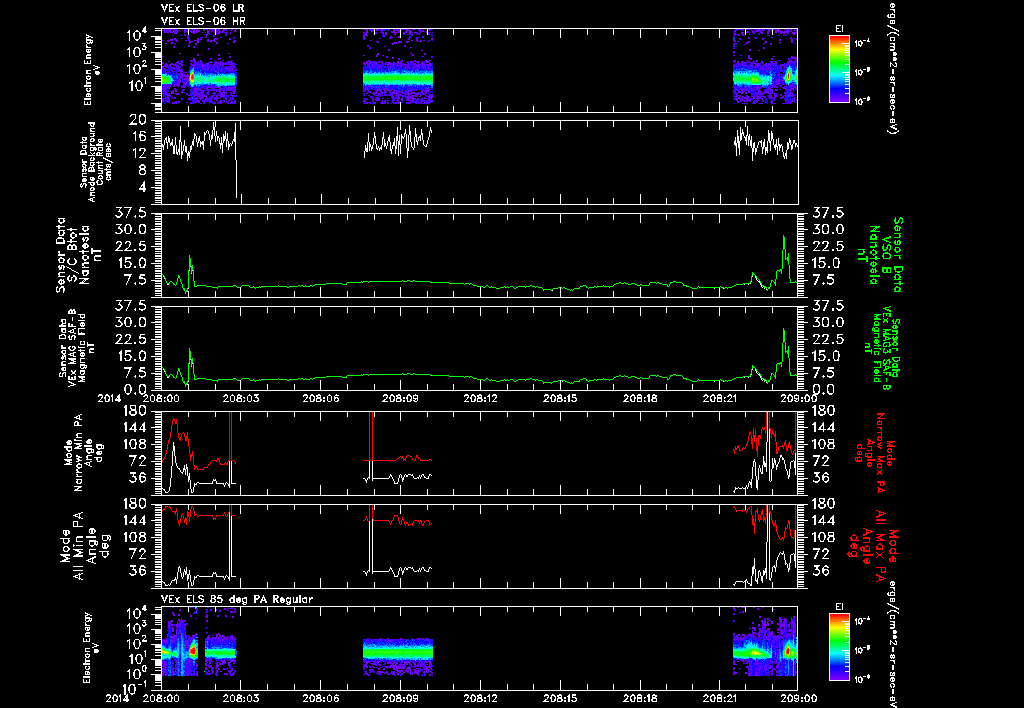Click the '208:00' tick on middle time axis
Image resolution: width=1024 pixels, height=708 pixels.
coord(161,398)
